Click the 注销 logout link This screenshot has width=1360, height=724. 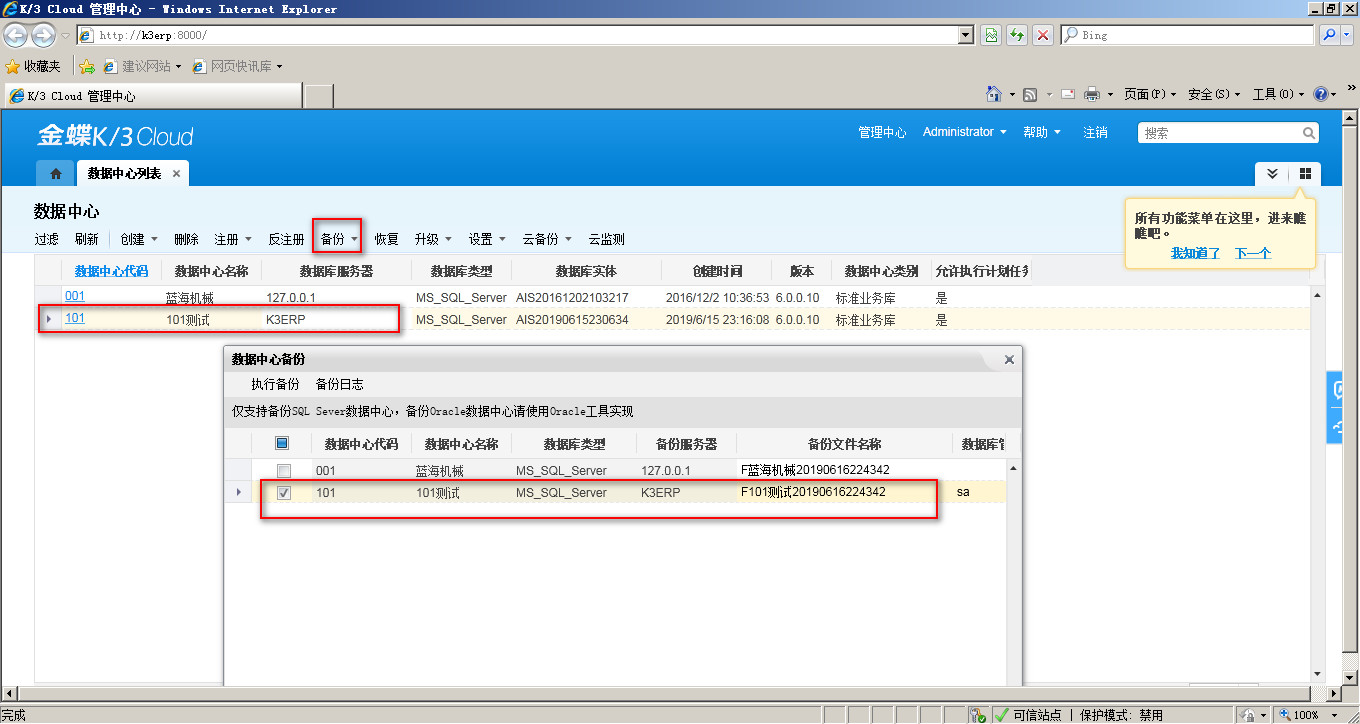tap(1095, 132)
